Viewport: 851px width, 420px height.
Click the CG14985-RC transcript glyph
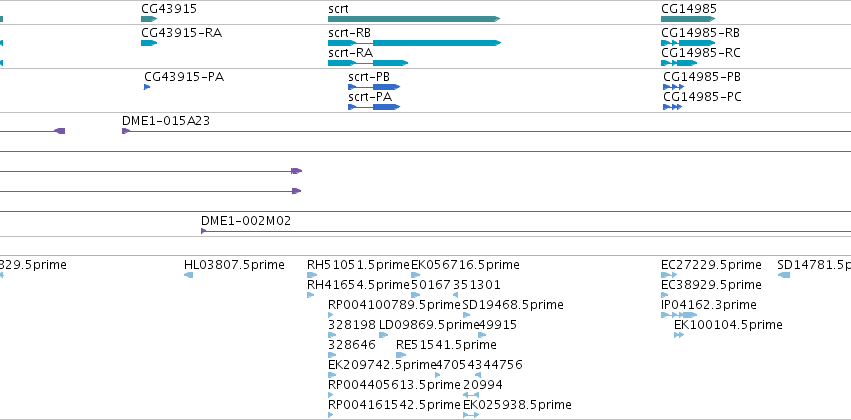pos(679,63)
